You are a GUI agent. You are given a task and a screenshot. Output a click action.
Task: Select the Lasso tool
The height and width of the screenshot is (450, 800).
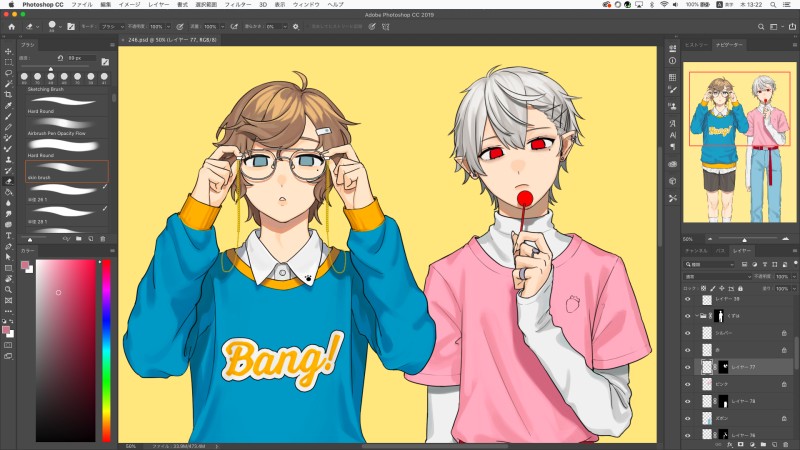click(x=8, y=73)
